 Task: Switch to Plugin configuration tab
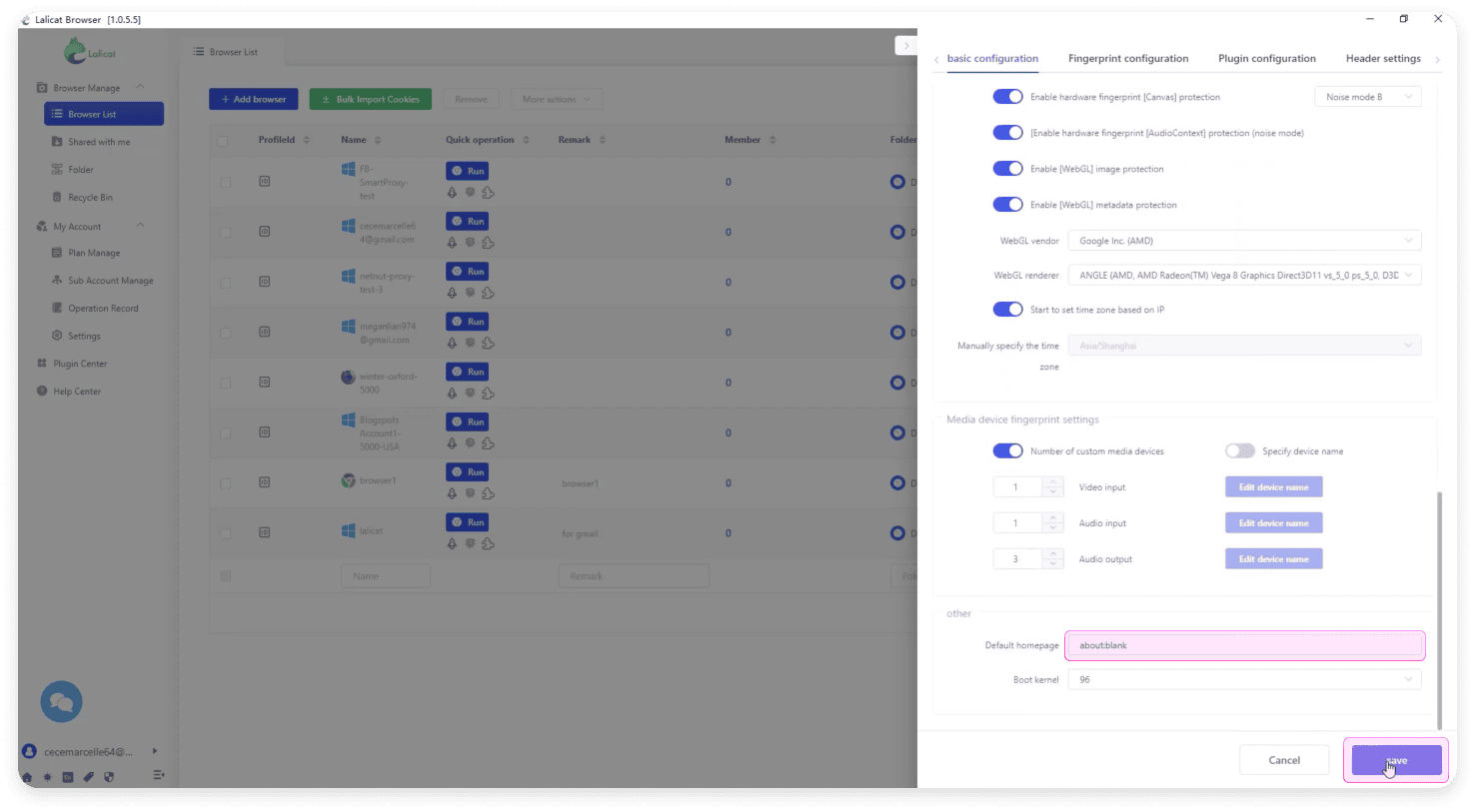coord(1266,59)
